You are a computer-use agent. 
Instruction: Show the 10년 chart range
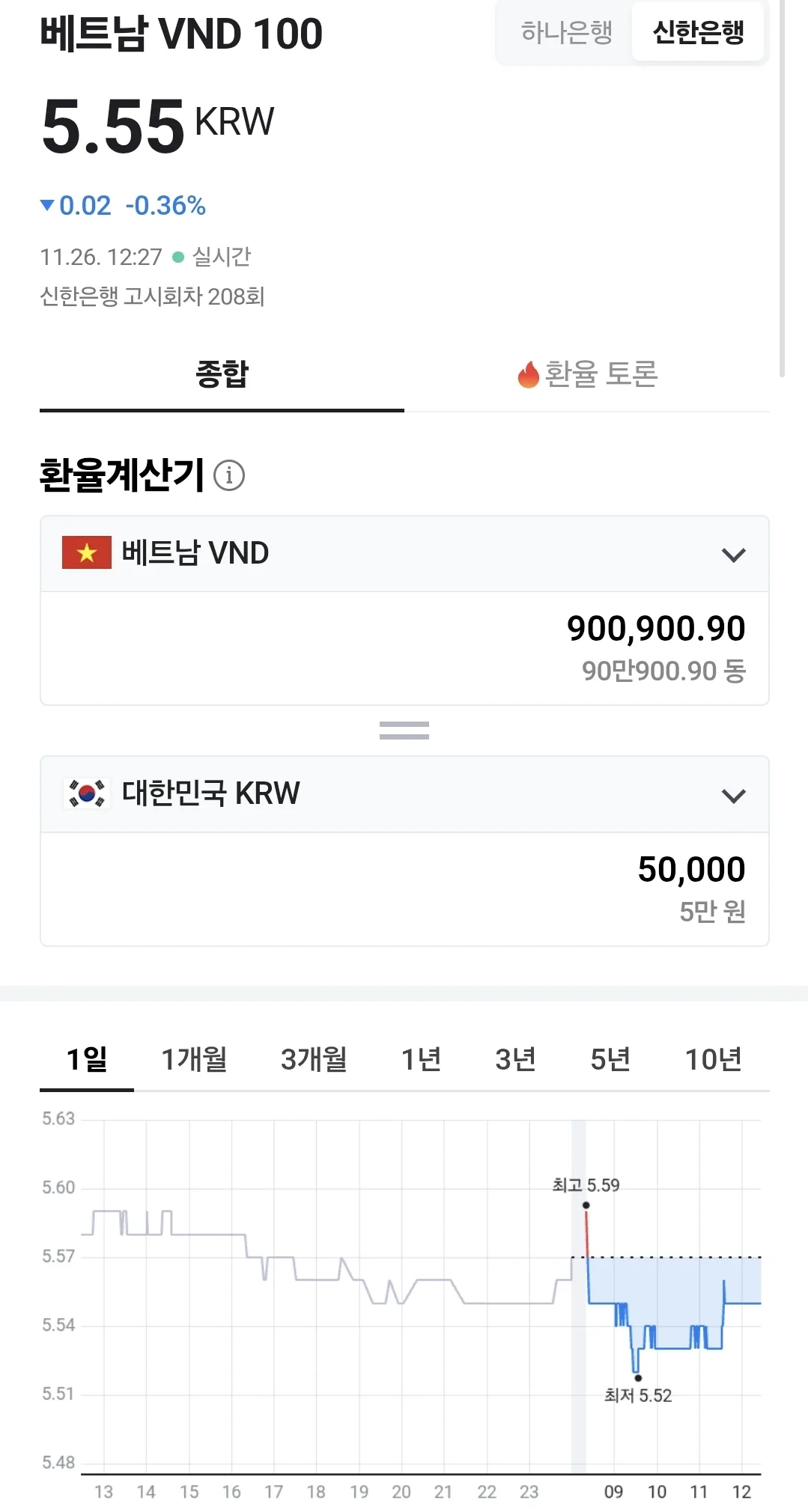pyautogui.click(x=714, y=1059)
